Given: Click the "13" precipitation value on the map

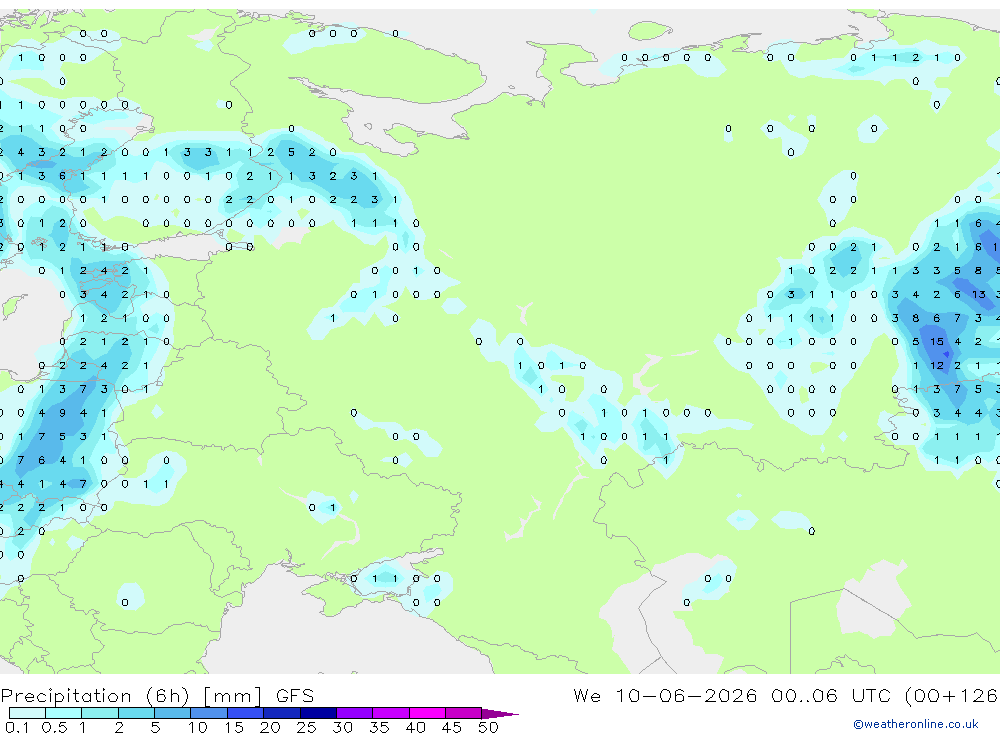Looking at the screenshot, I should click(978, 295).
